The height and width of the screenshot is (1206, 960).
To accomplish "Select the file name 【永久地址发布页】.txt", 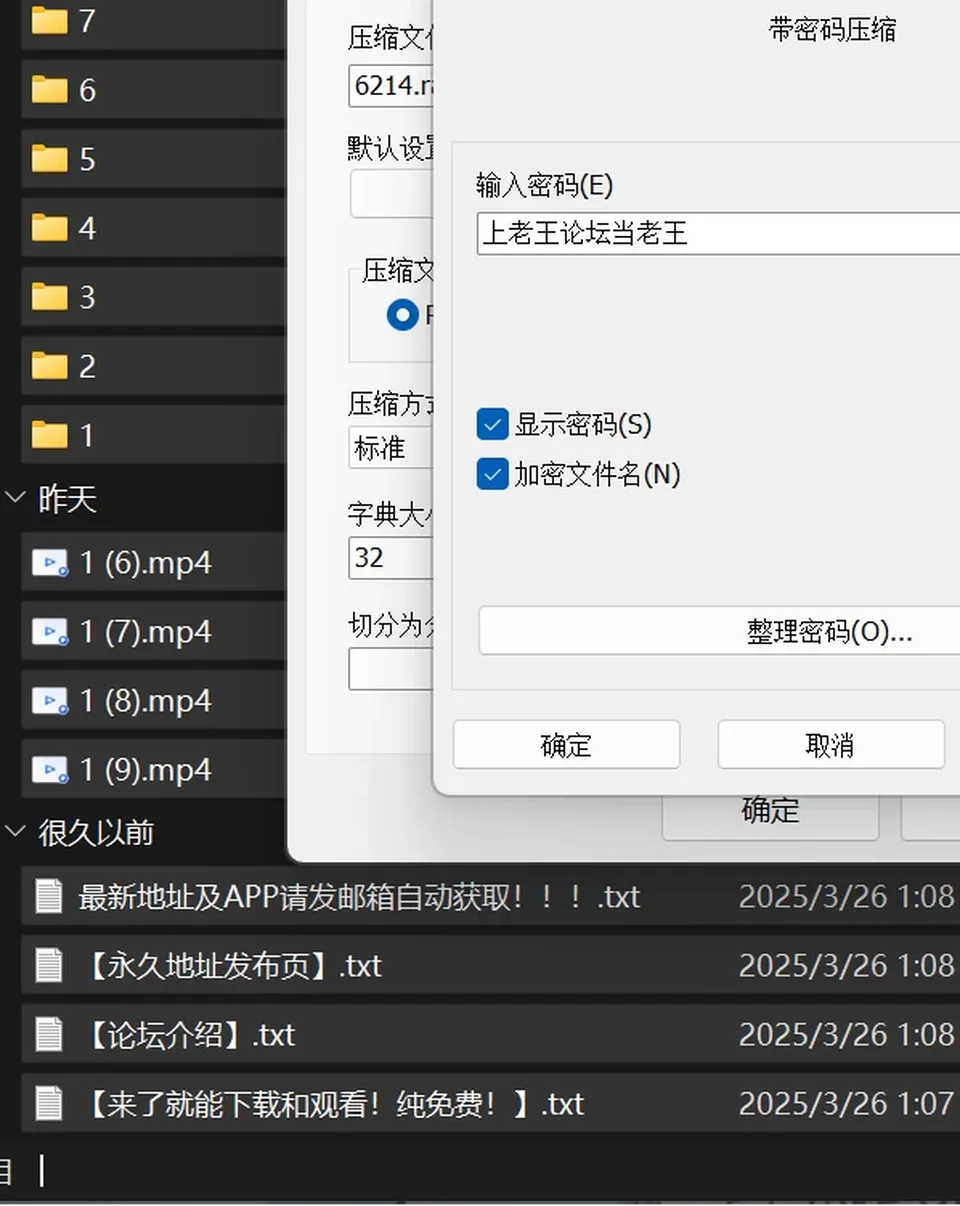I will 230,966.
